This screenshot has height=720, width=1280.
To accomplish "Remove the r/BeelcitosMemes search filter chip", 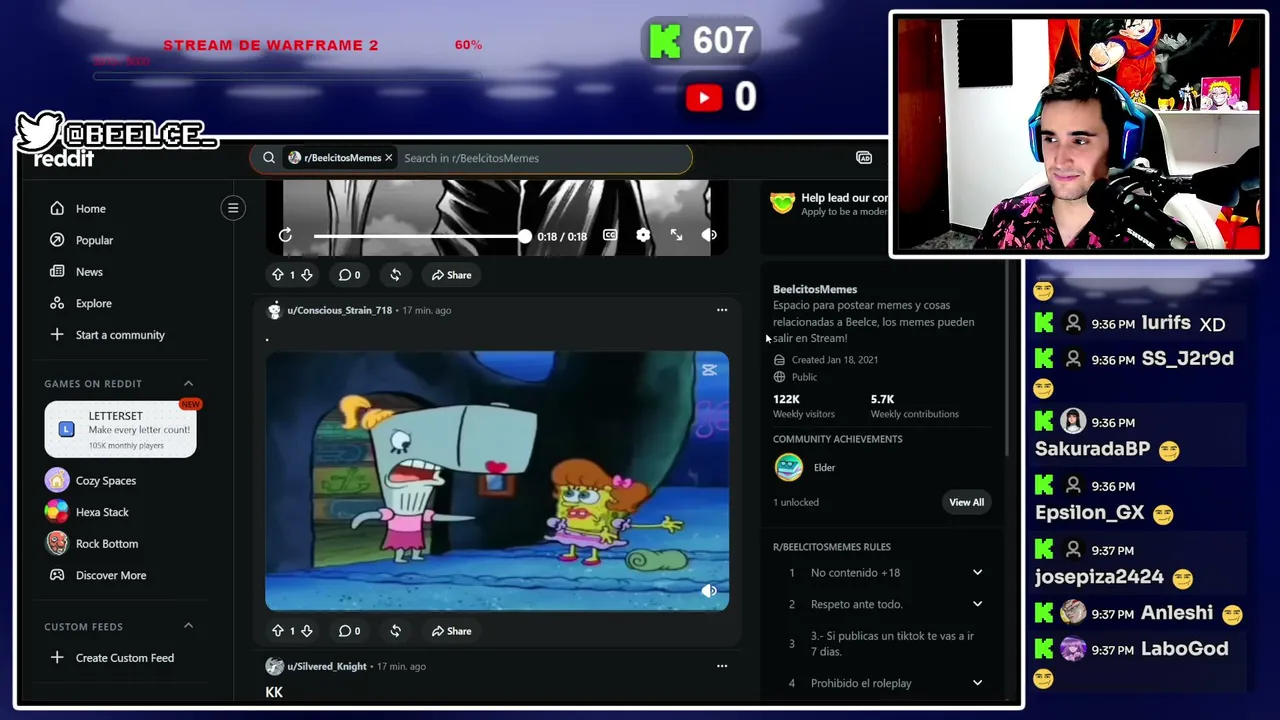I will 389,158.
